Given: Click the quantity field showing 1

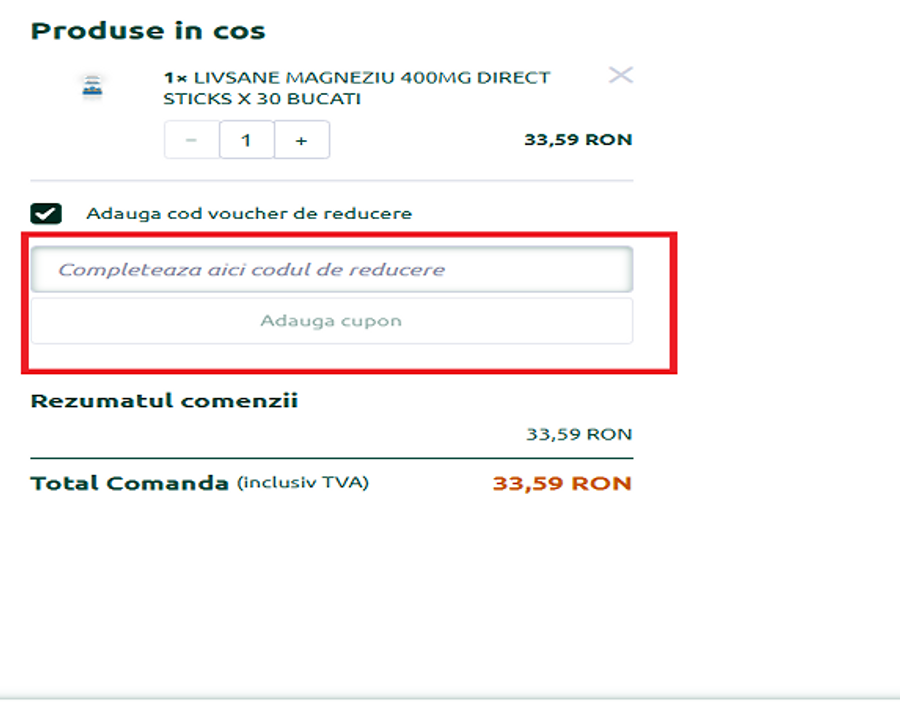Looking at the screenshot, I should pos(246,141).
